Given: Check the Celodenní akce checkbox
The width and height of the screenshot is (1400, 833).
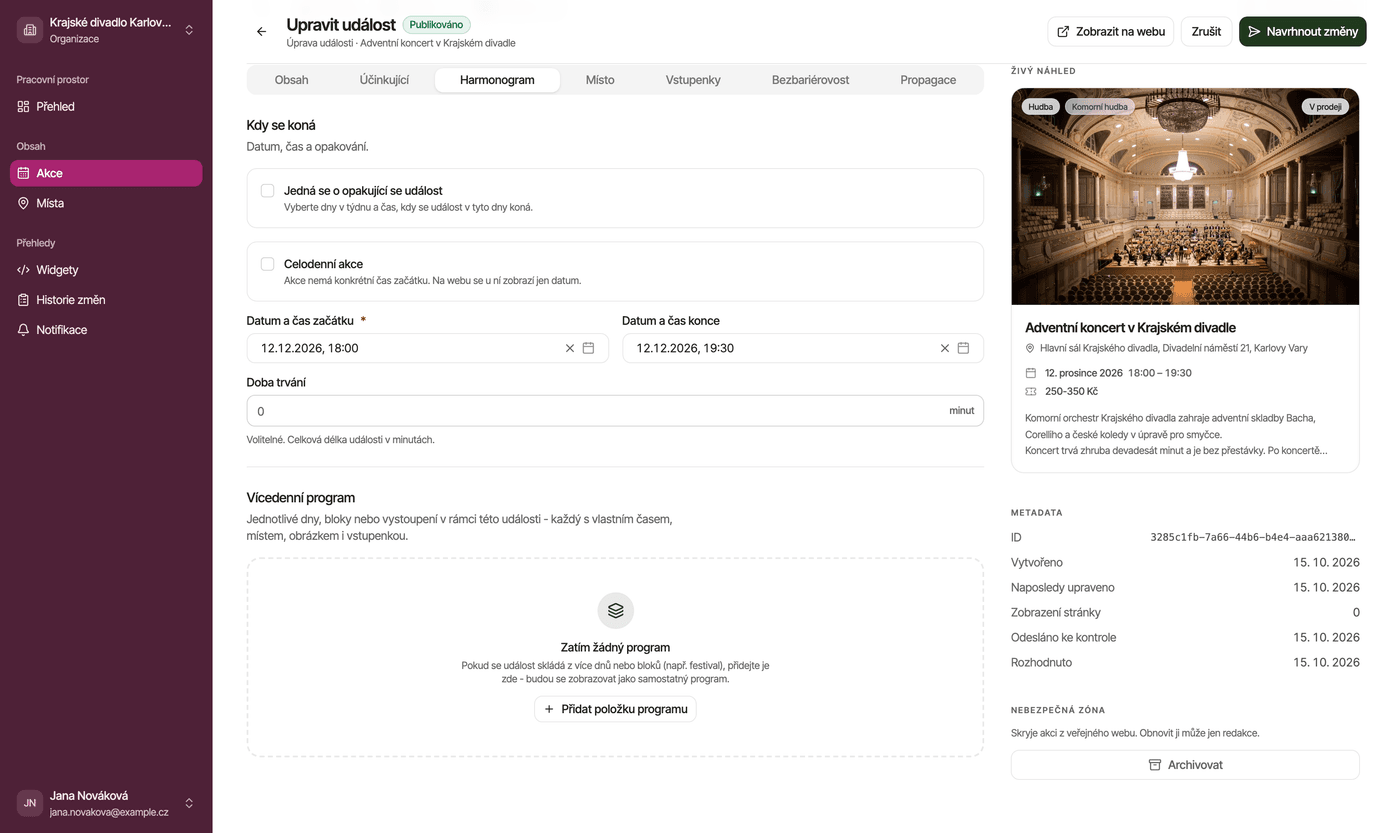Looking at the screenshot, I should pos(267,264).
